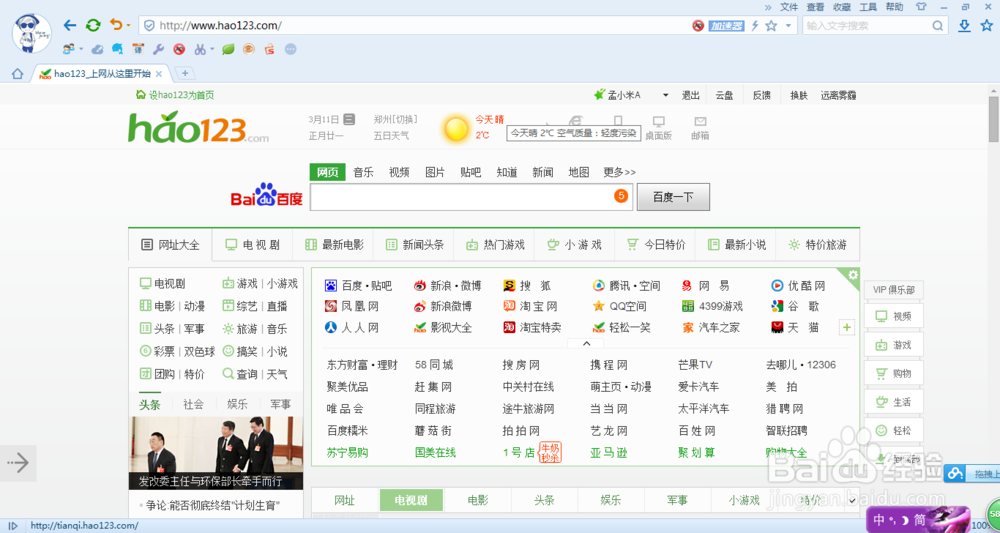This screenshot has height=533, width=1000.
Task: Open favorites star at far right
Action: [987, 26]
